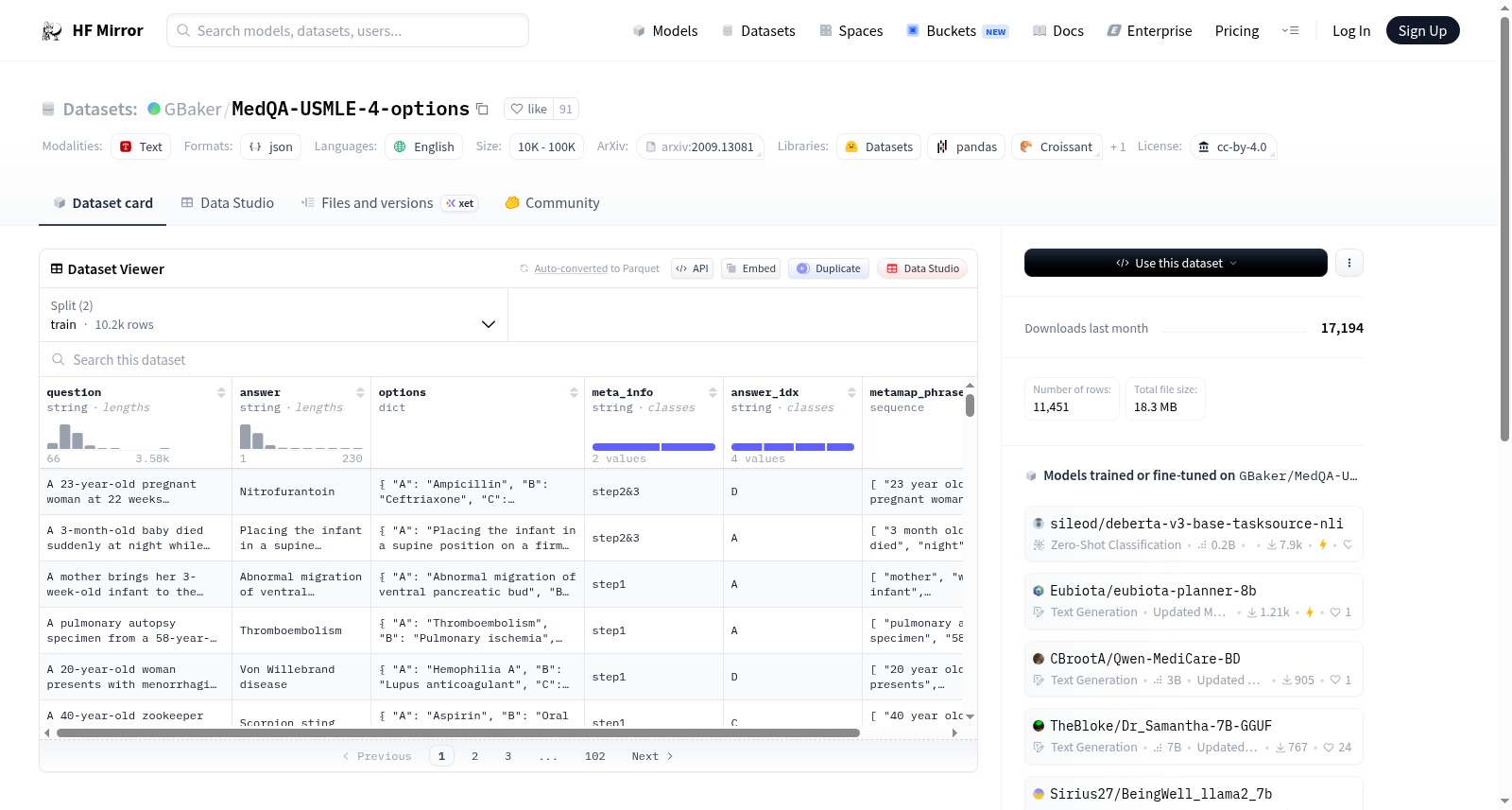Switch to Files and versions tab
This screenshot has width=1512, height=810.
click(x=388, y=203)
